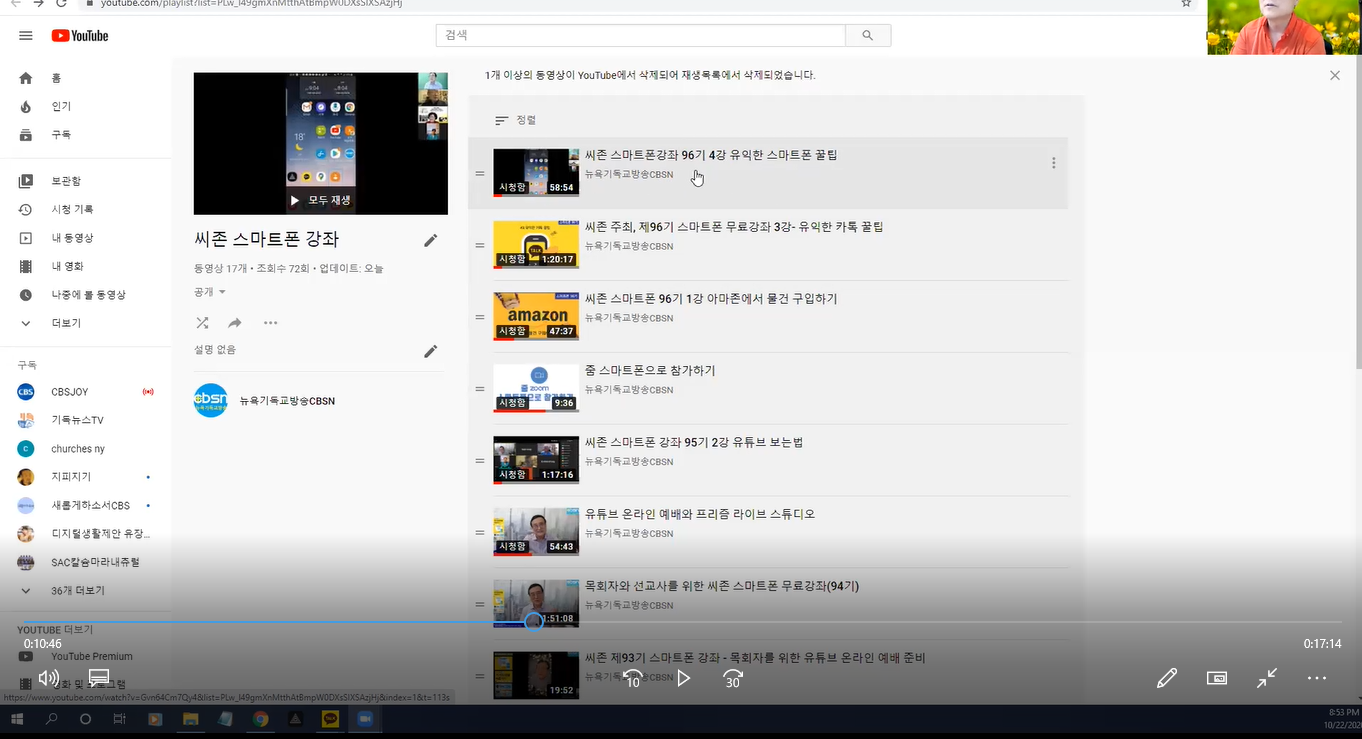Skip forward 30 seconds
The width and height of the screenshot is (1362, 739).
732,678
